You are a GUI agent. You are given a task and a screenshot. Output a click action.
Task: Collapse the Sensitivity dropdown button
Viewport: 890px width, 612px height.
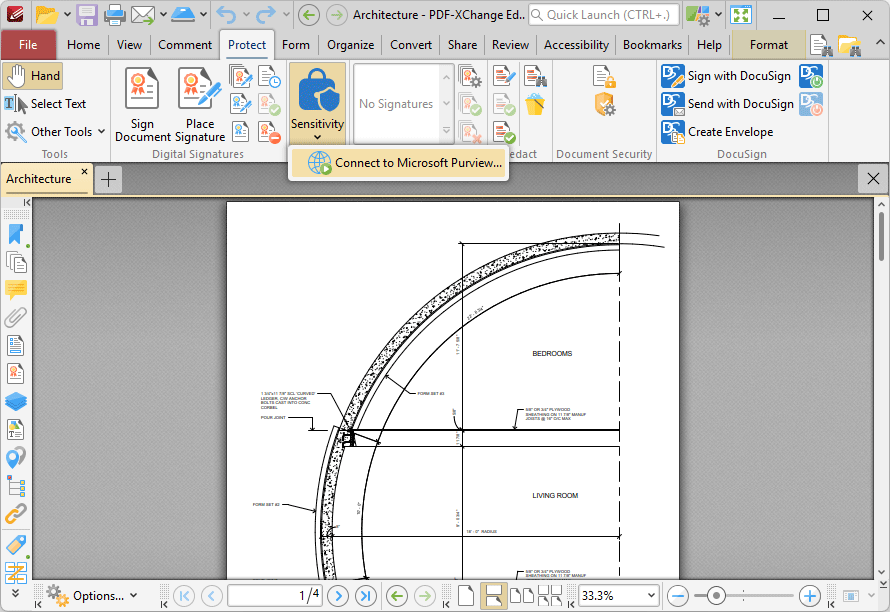click(317, 104)
